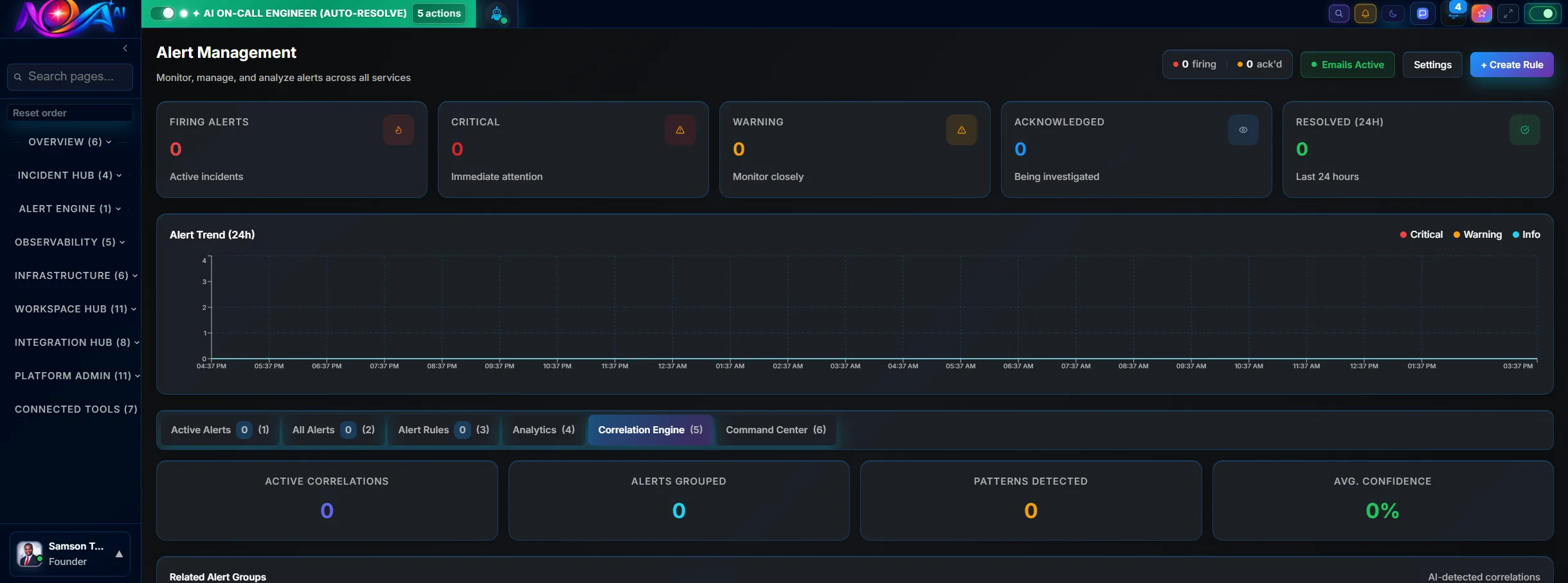Click the Acknowledged eye icon
The image size is (1568, 583).
tap(1243, 129)
